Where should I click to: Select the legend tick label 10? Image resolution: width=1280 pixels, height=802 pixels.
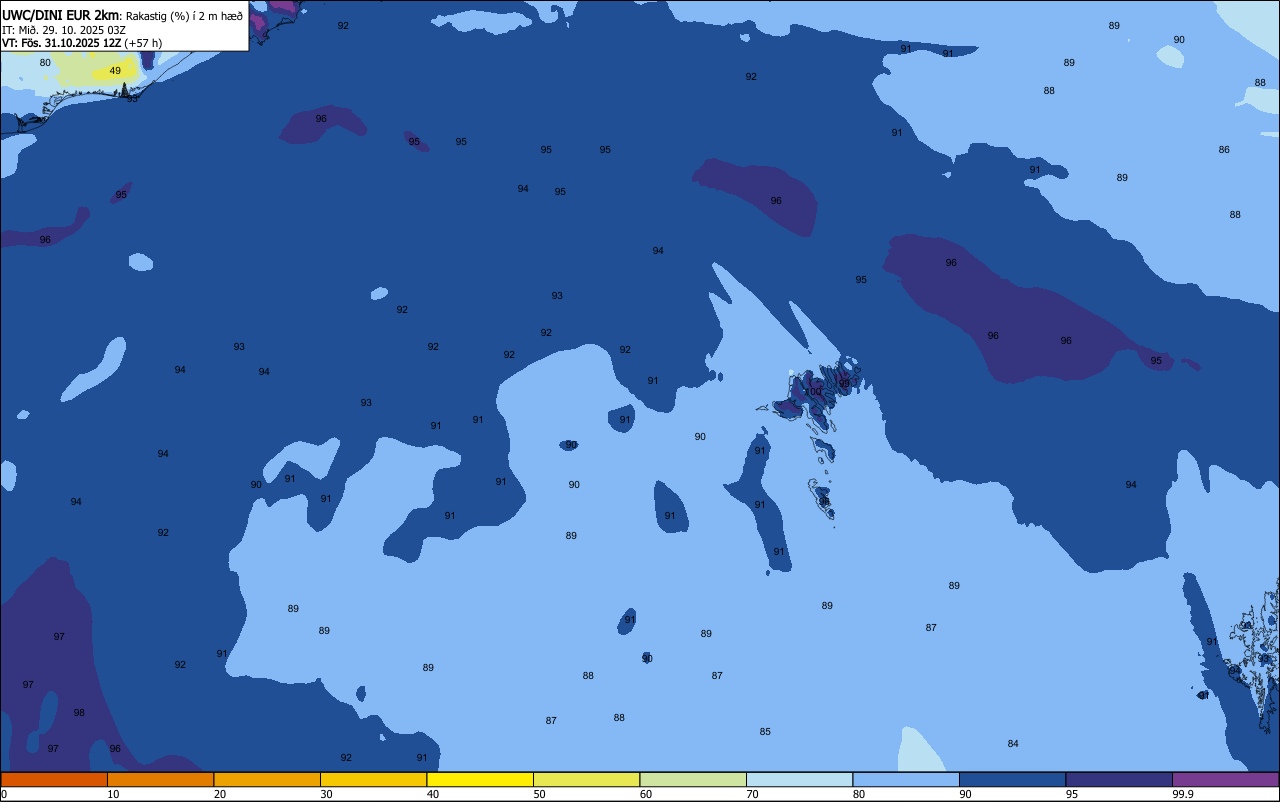113,794
